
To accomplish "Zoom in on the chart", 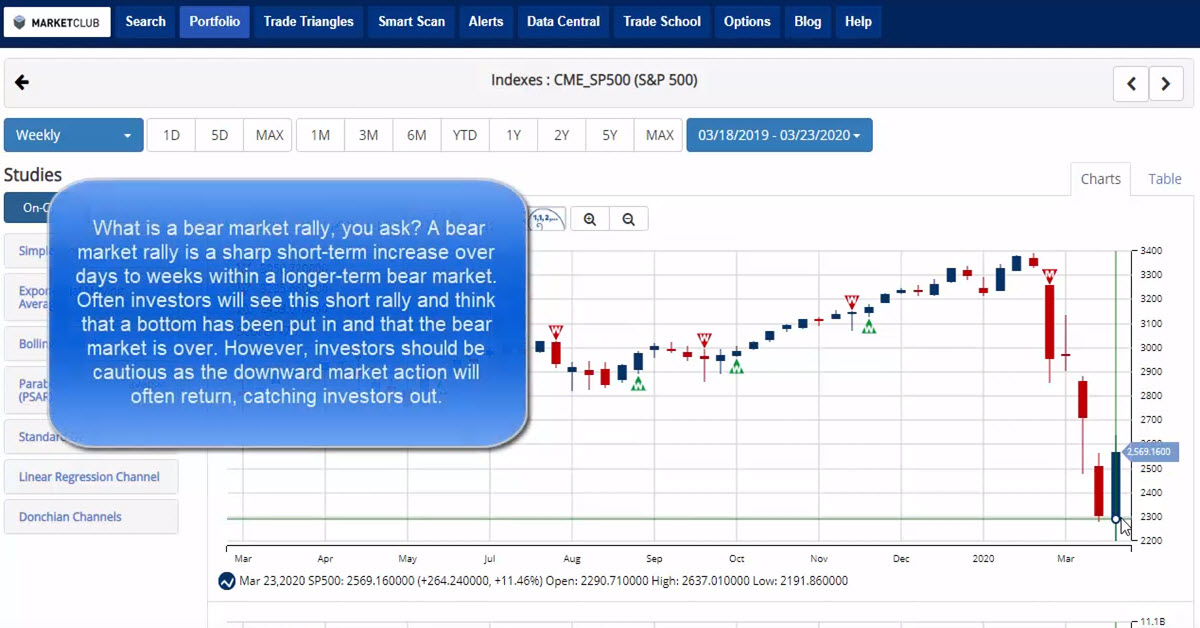I will pos(590,219).
